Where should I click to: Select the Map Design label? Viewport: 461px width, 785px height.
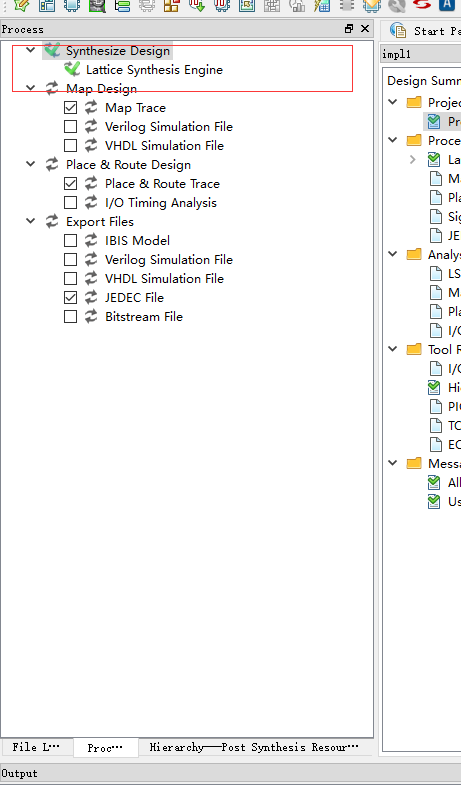pyautogui.click(x=101, y=89)
